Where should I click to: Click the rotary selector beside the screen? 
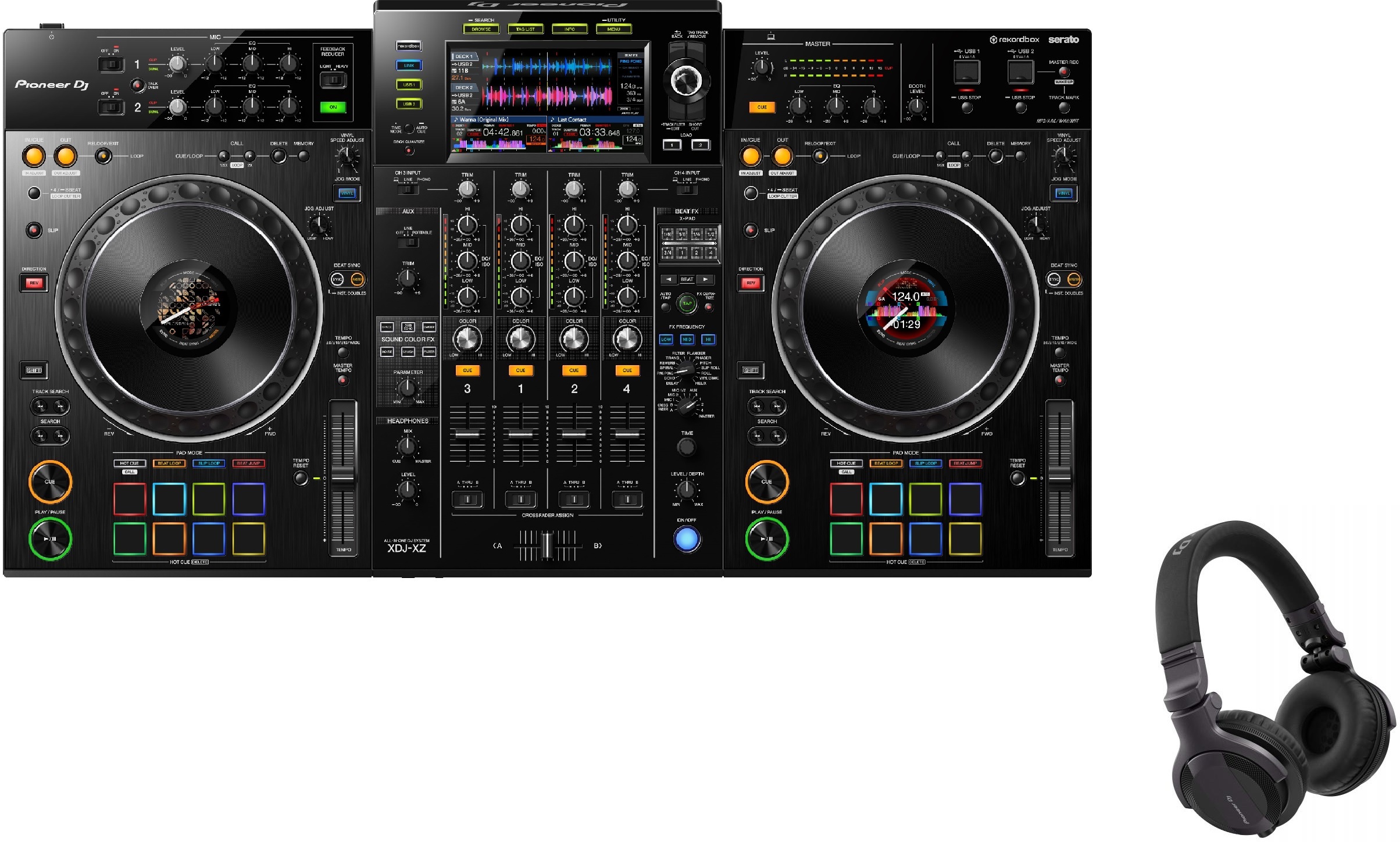point(687,80)
